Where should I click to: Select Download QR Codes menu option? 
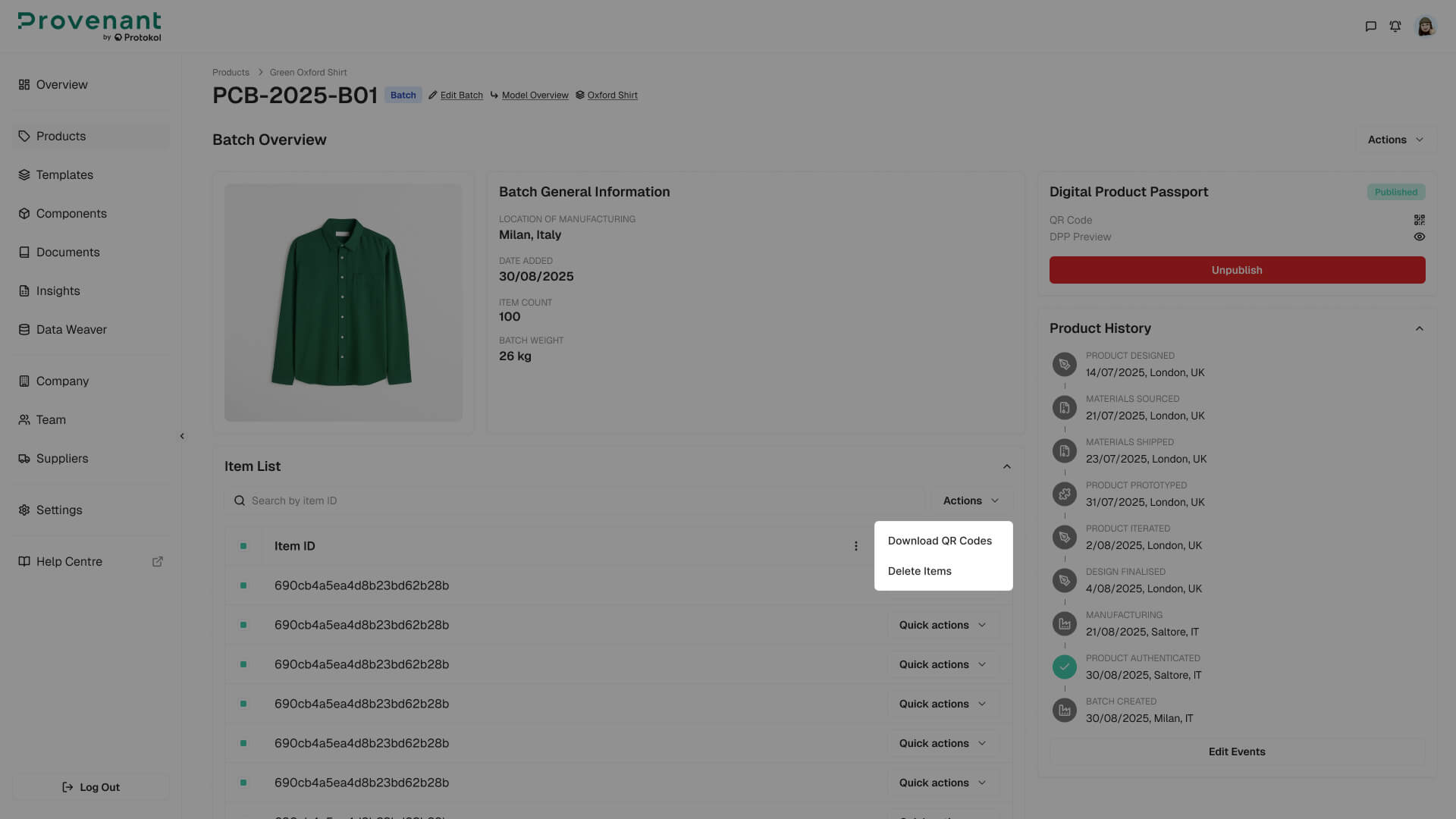(x=943, y=541)
